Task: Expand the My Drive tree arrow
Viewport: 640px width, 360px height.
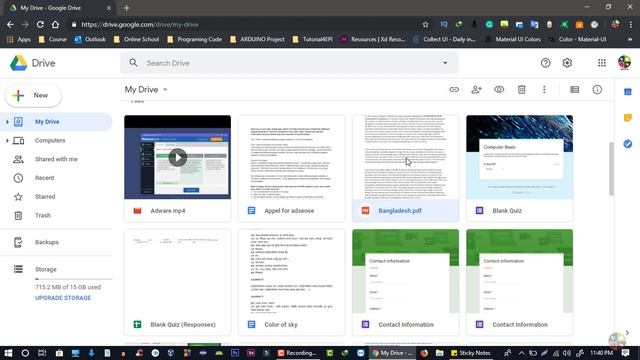Action: (7, 122)
